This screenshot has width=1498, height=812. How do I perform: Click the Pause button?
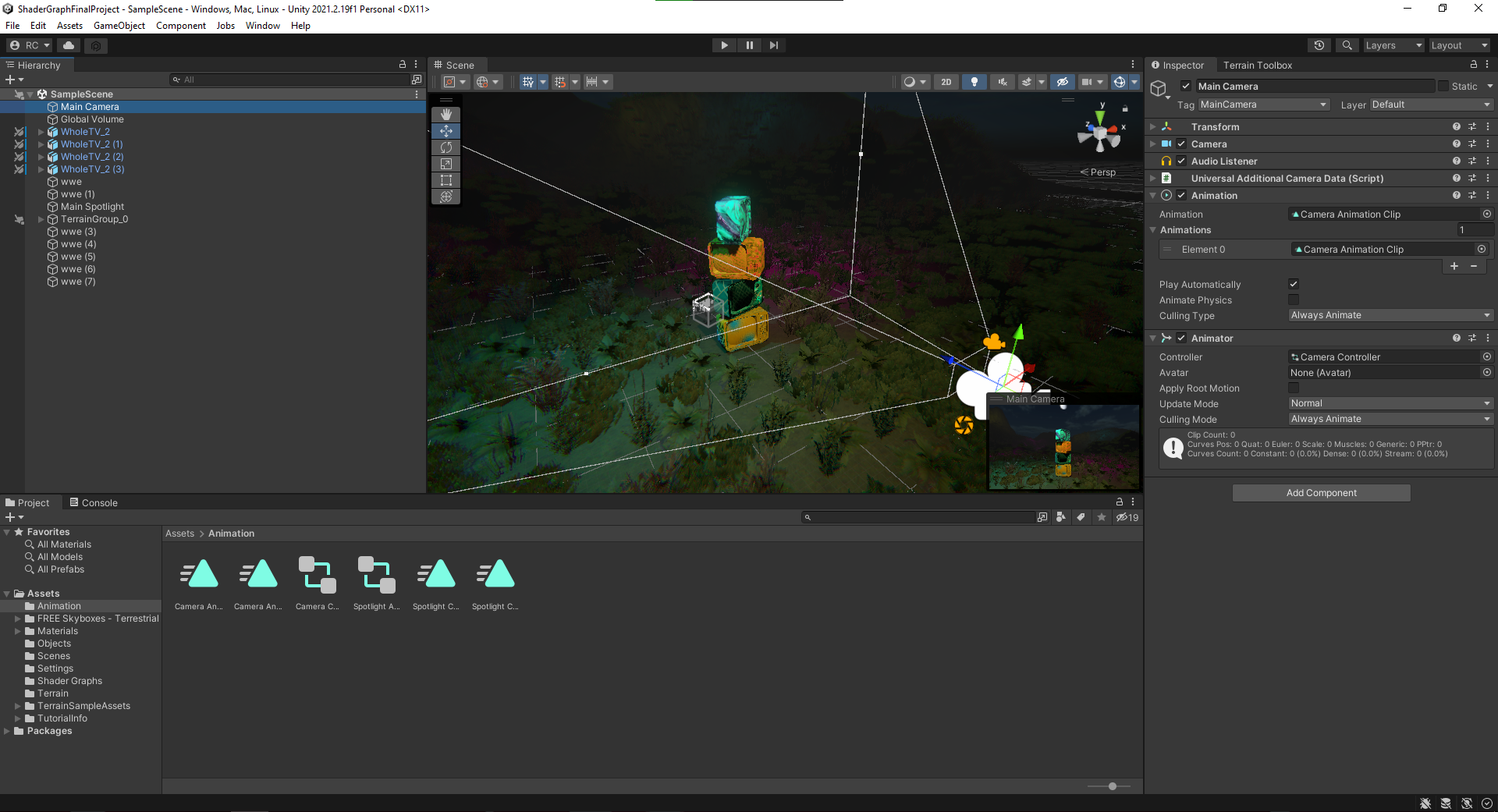click(x=749, y=45)
